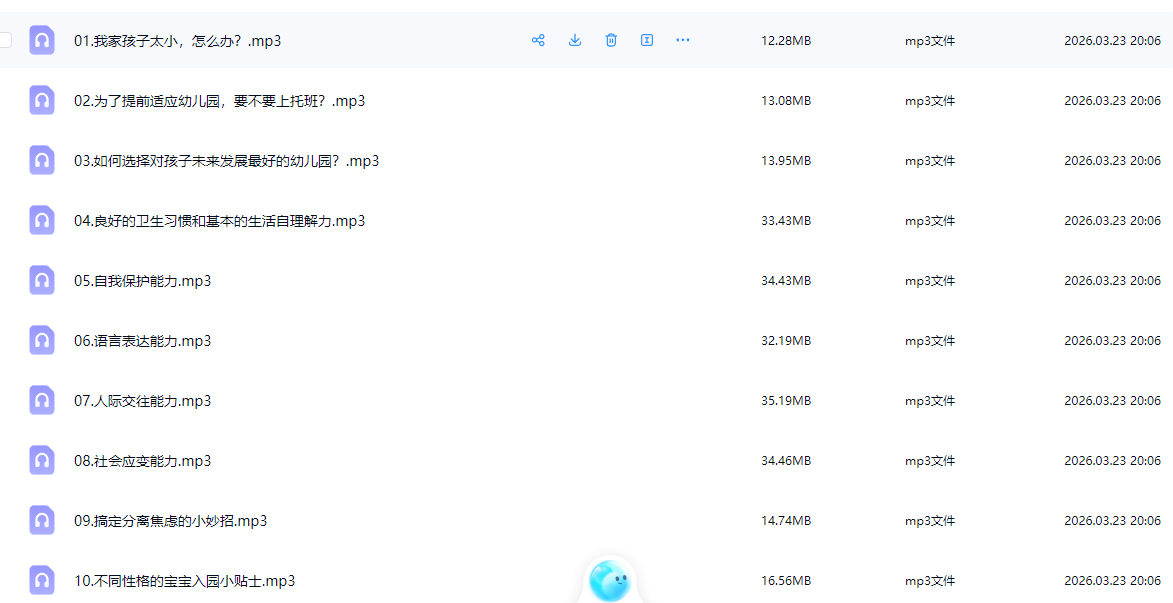This screenshot has width=1173, height=603.
Task: Click mp3文件 type in the 05.自我保护能力 row
Action: [x=930, y=281]
